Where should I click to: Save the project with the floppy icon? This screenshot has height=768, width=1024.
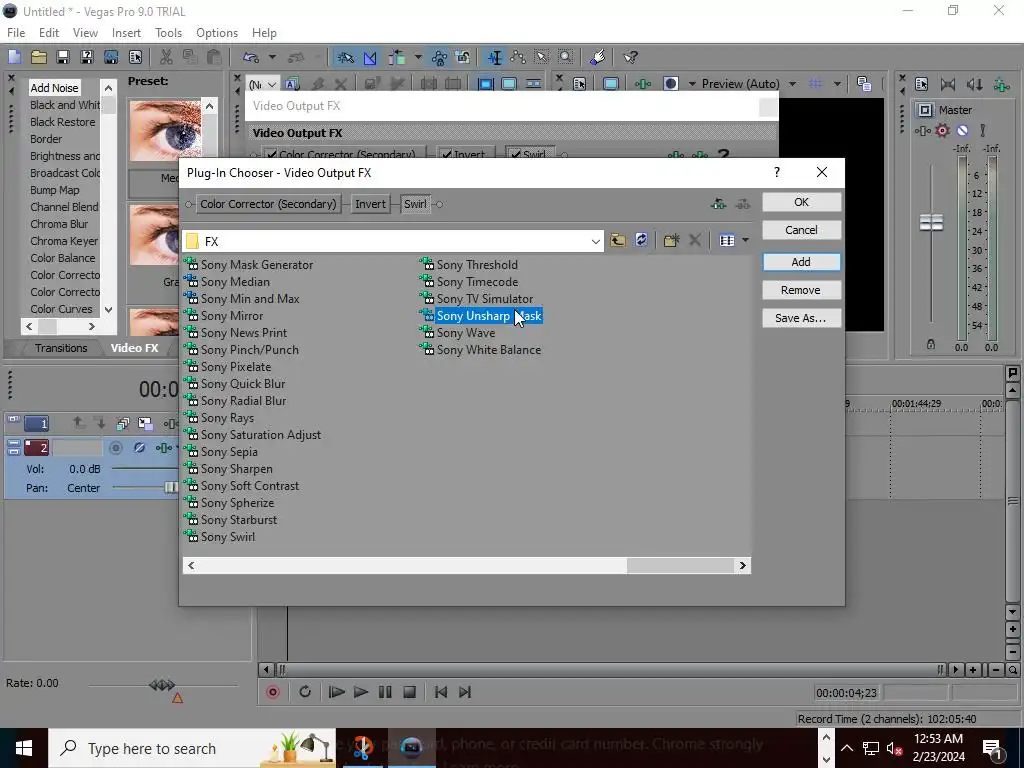[x=63, y=57]
